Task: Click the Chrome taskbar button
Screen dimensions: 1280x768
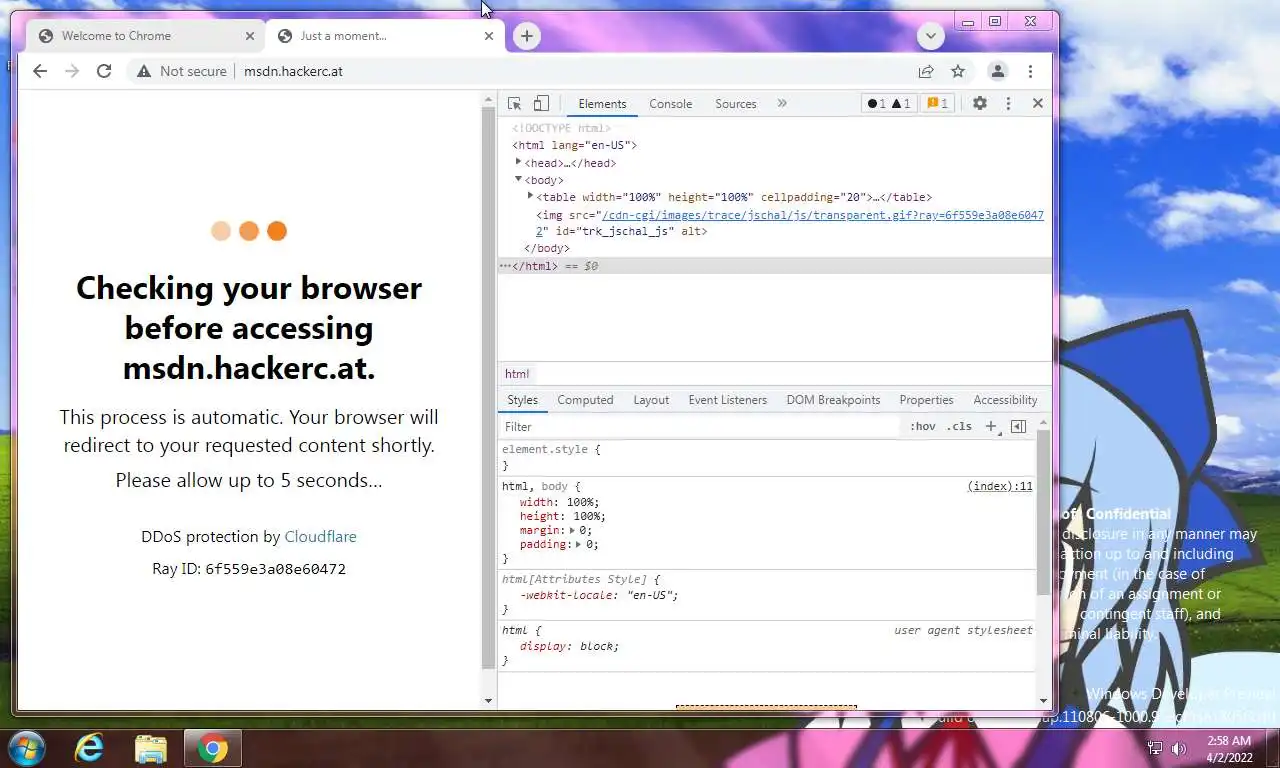Action: point(212,748)
